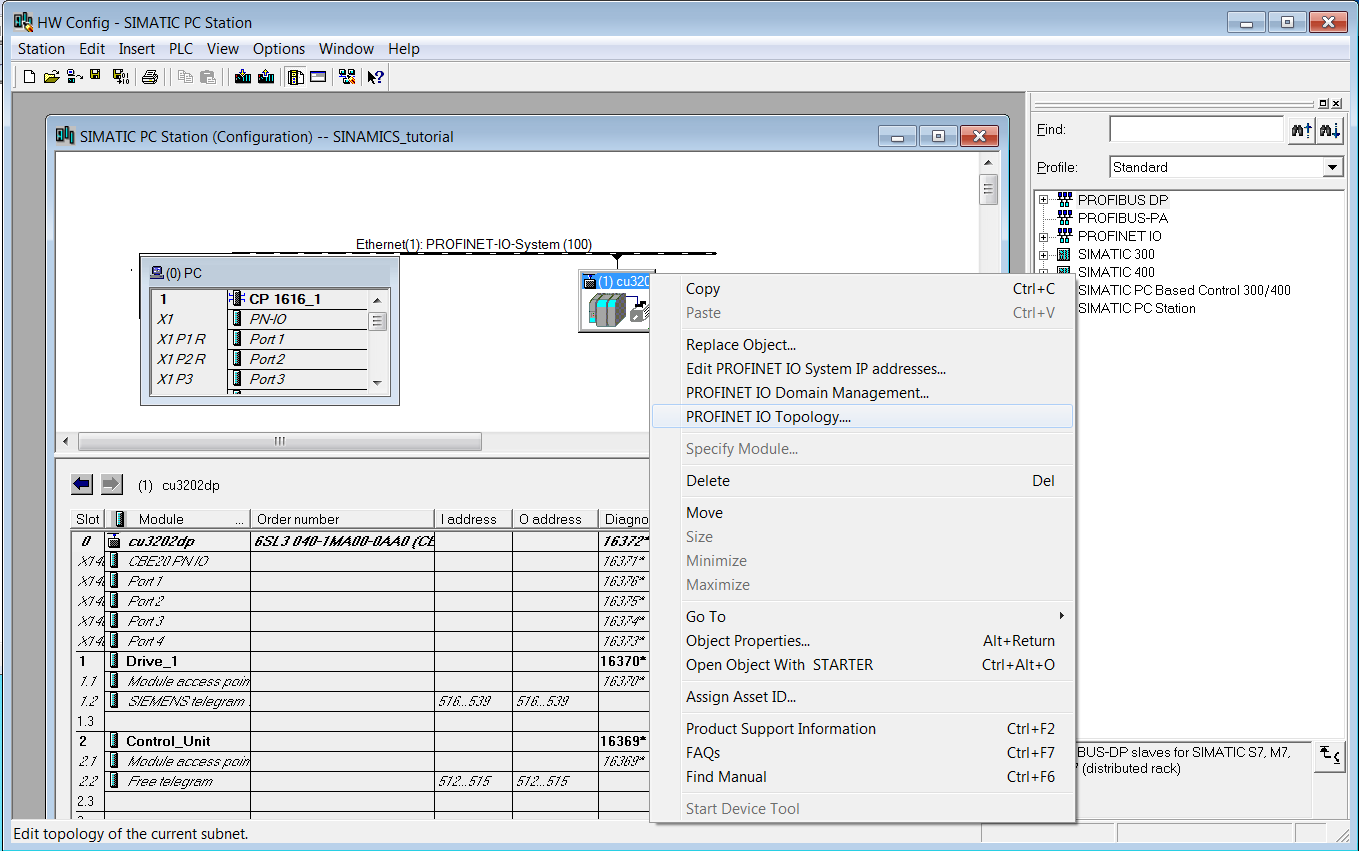
Task: Toggle the hardware Catalog toolbar icon
Action: (295, 76)
